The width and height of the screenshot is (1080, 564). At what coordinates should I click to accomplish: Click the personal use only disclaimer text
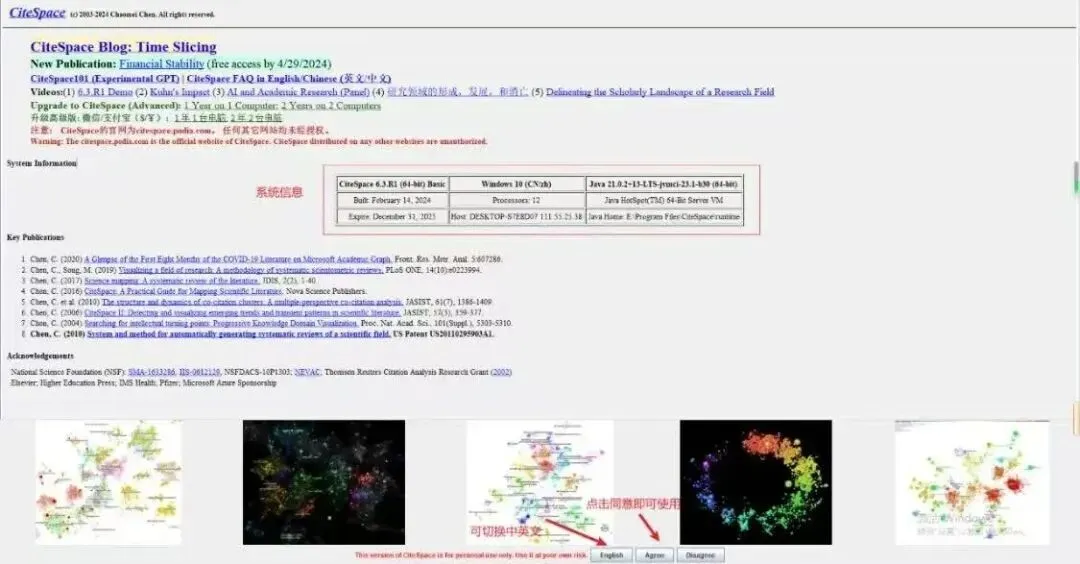(471, 555)
